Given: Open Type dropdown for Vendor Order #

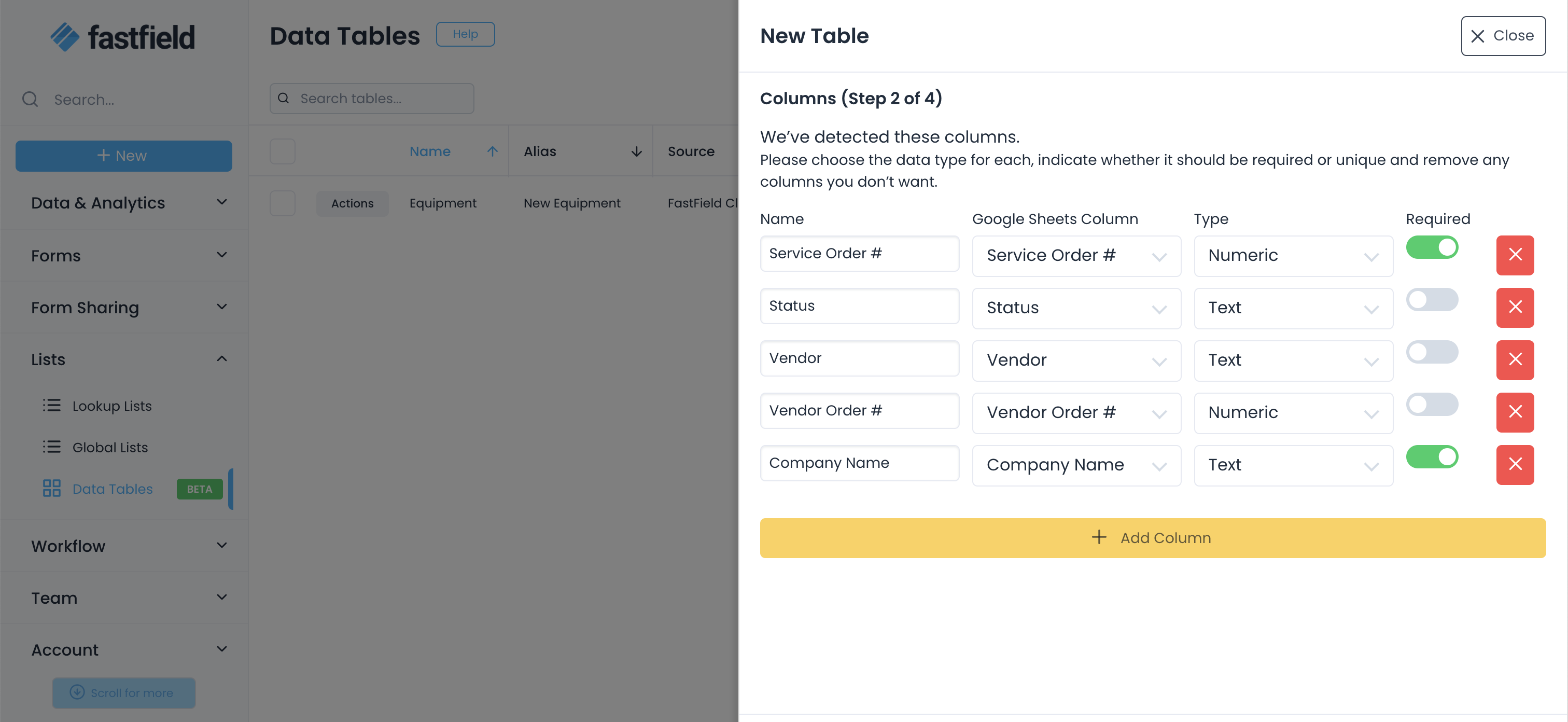Looking at the screenshot, I should pos(1293,413).
